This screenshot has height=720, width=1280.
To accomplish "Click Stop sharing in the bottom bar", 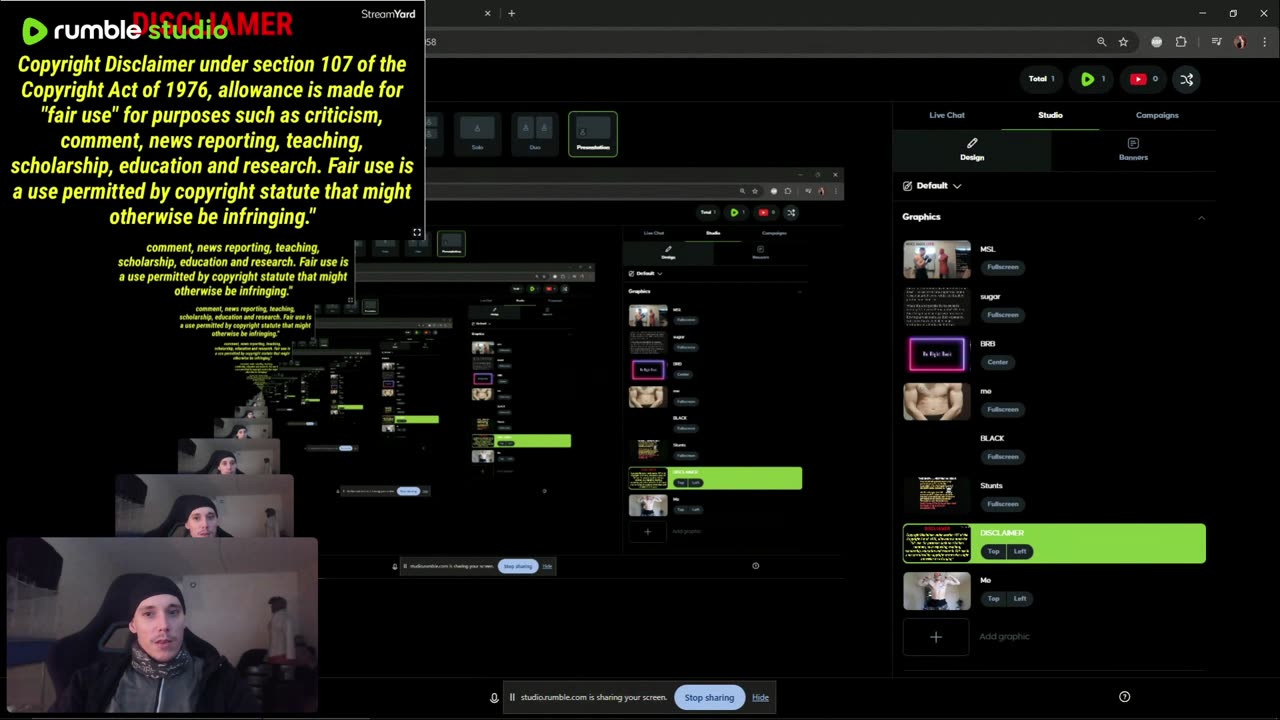I will (x=709, y=697).
